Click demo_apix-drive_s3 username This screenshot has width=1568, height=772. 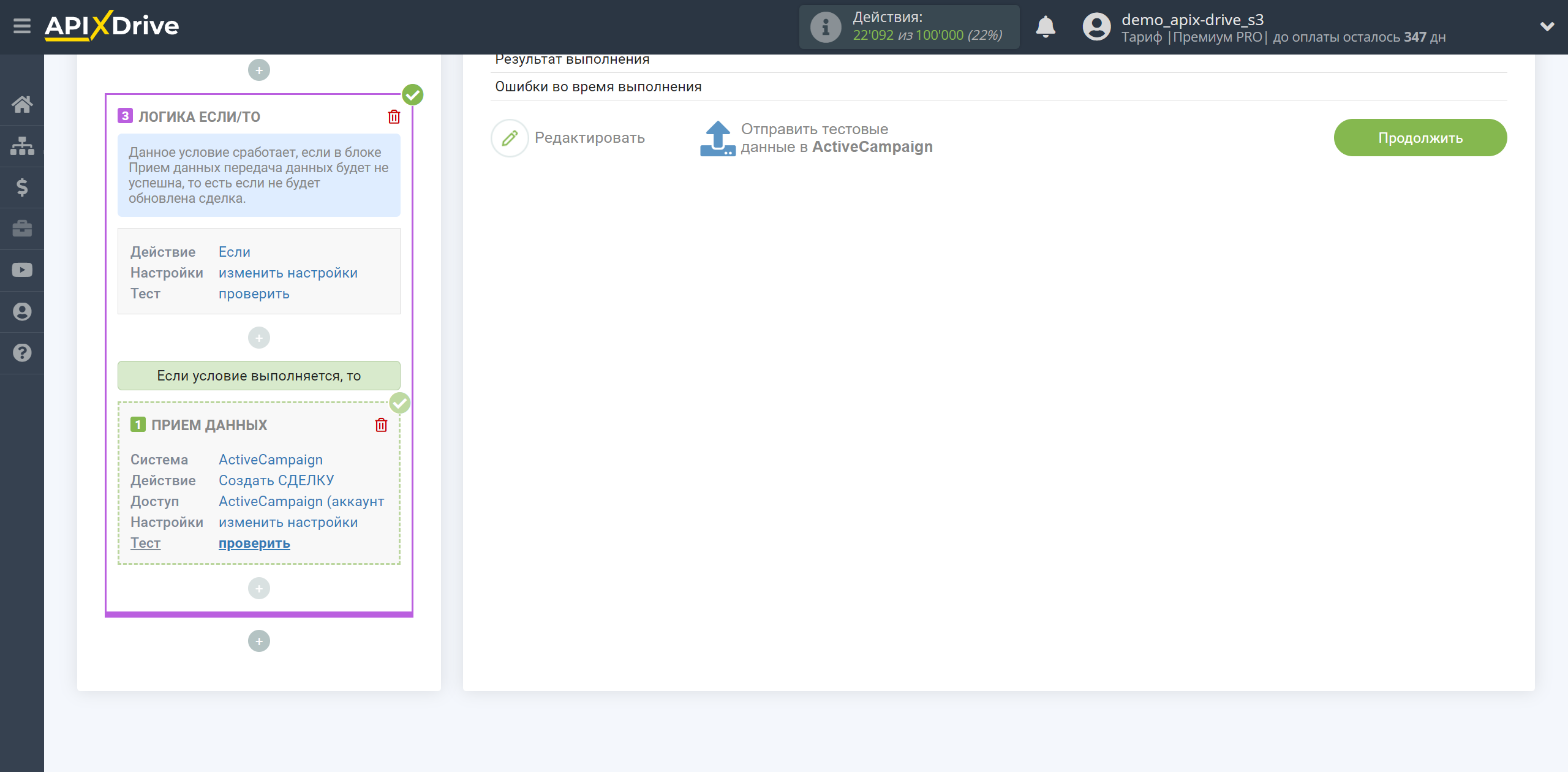1193,20
